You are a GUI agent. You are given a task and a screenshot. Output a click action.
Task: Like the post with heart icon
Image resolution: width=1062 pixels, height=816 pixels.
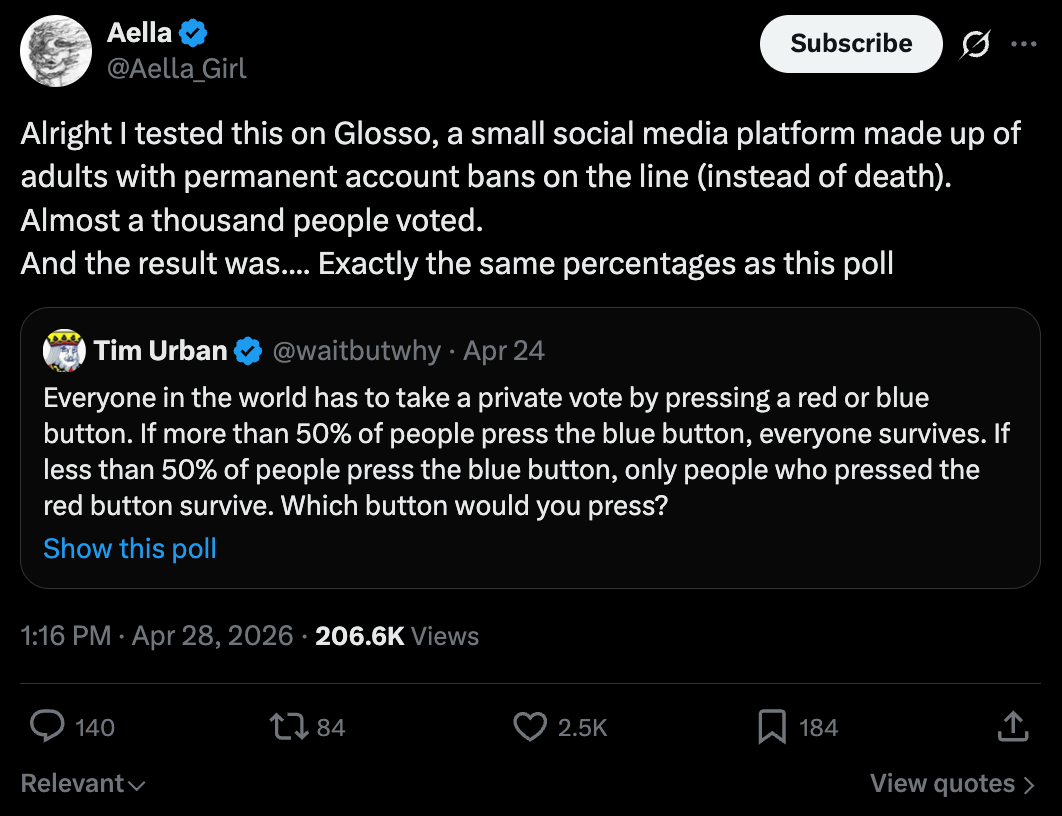pyautogui.click(x=530, y=727)
